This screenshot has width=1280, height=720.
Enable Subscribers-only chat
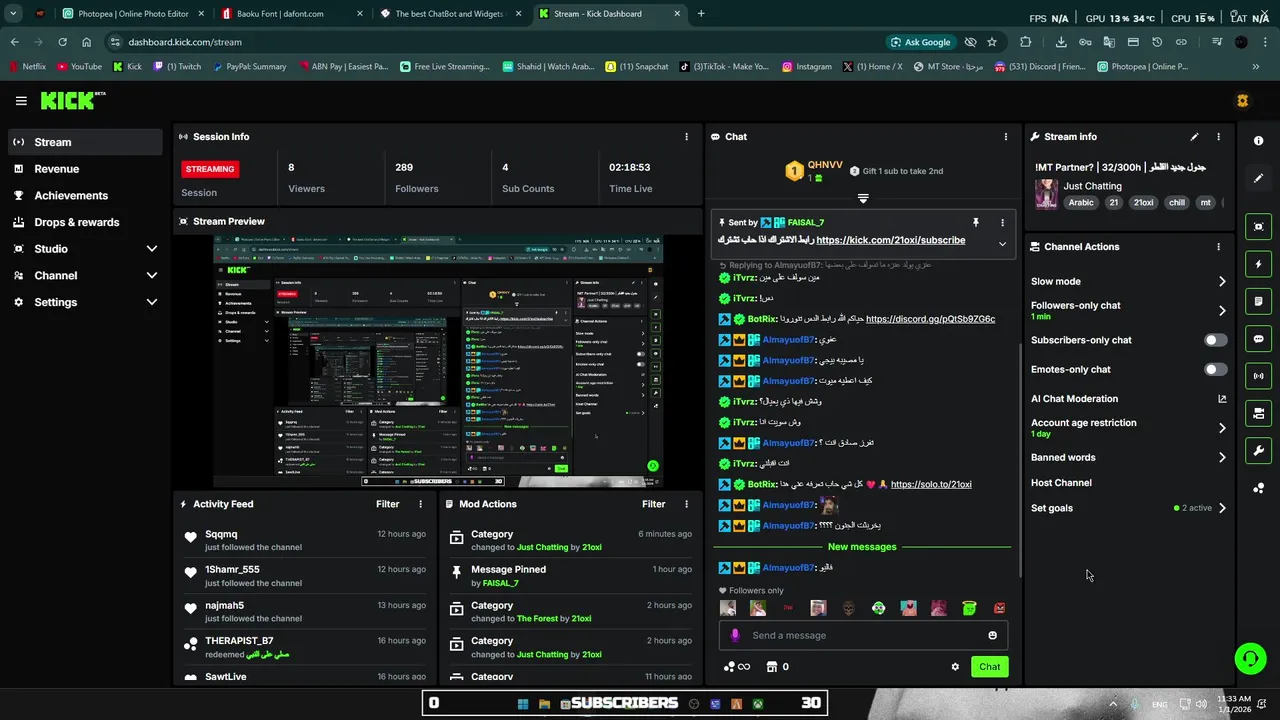click(x=1215, y=340)
